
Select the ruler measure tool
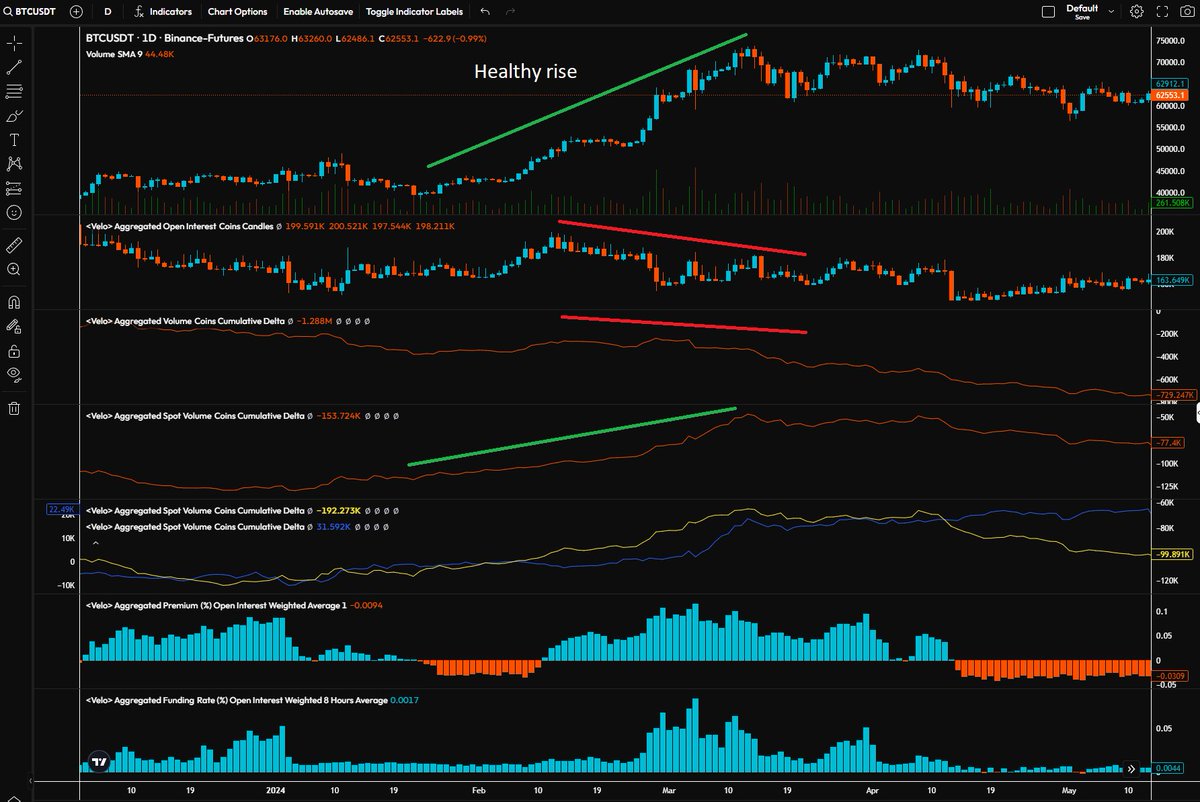point(14,245)
